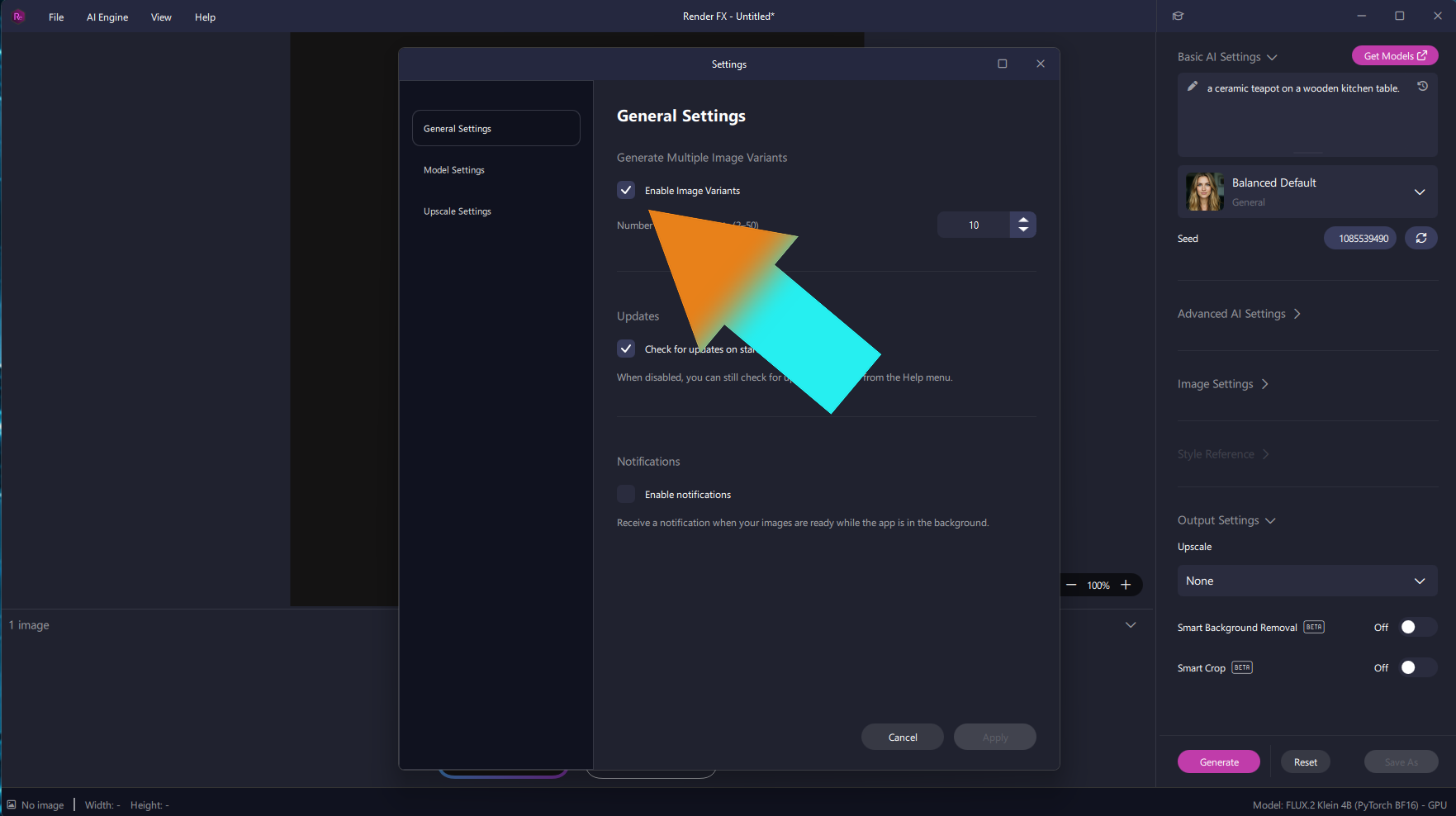Zoom out with the minus icon
Screen dimensions: 1456x816
1071,585
